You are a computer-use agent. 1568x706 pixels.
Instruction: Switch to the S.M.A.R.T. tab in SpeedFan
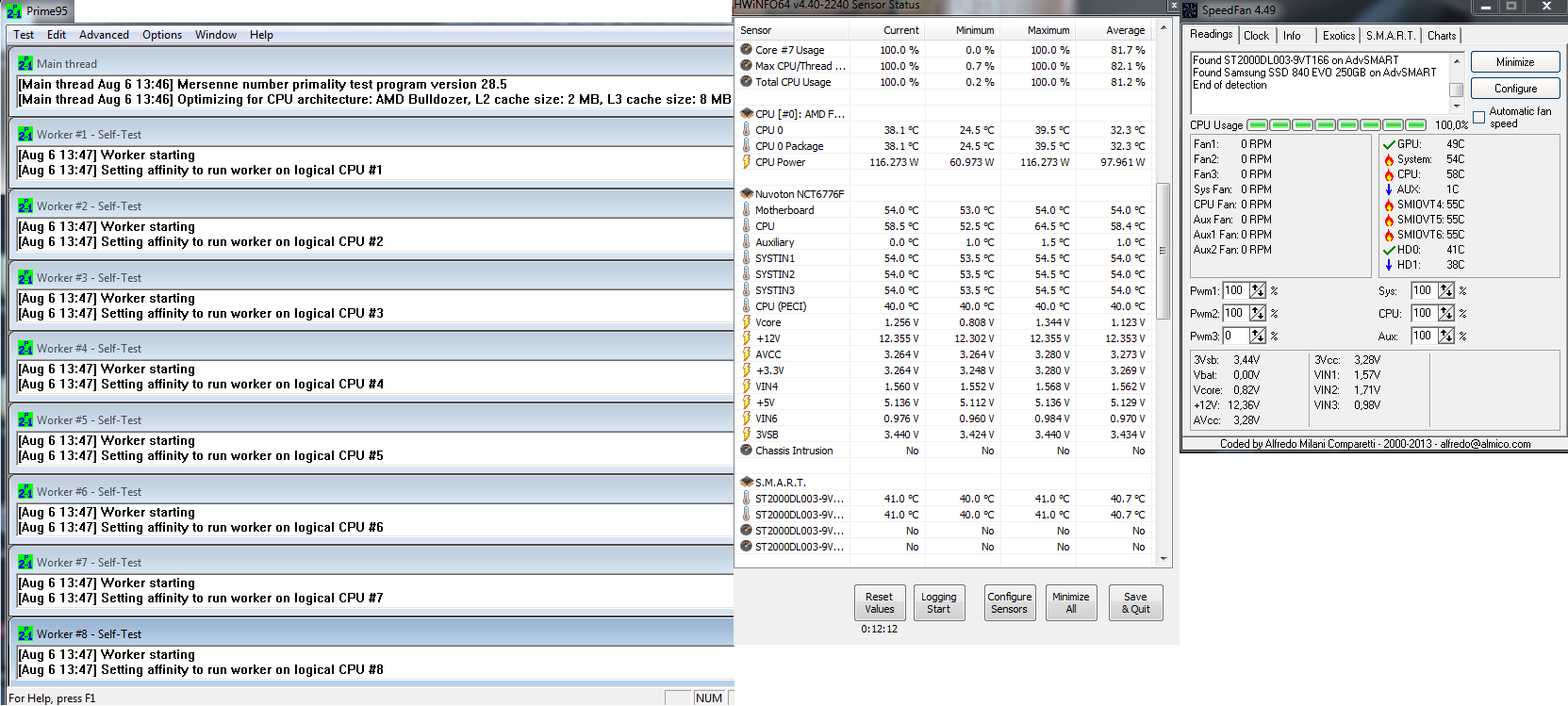coord(1391,36)
